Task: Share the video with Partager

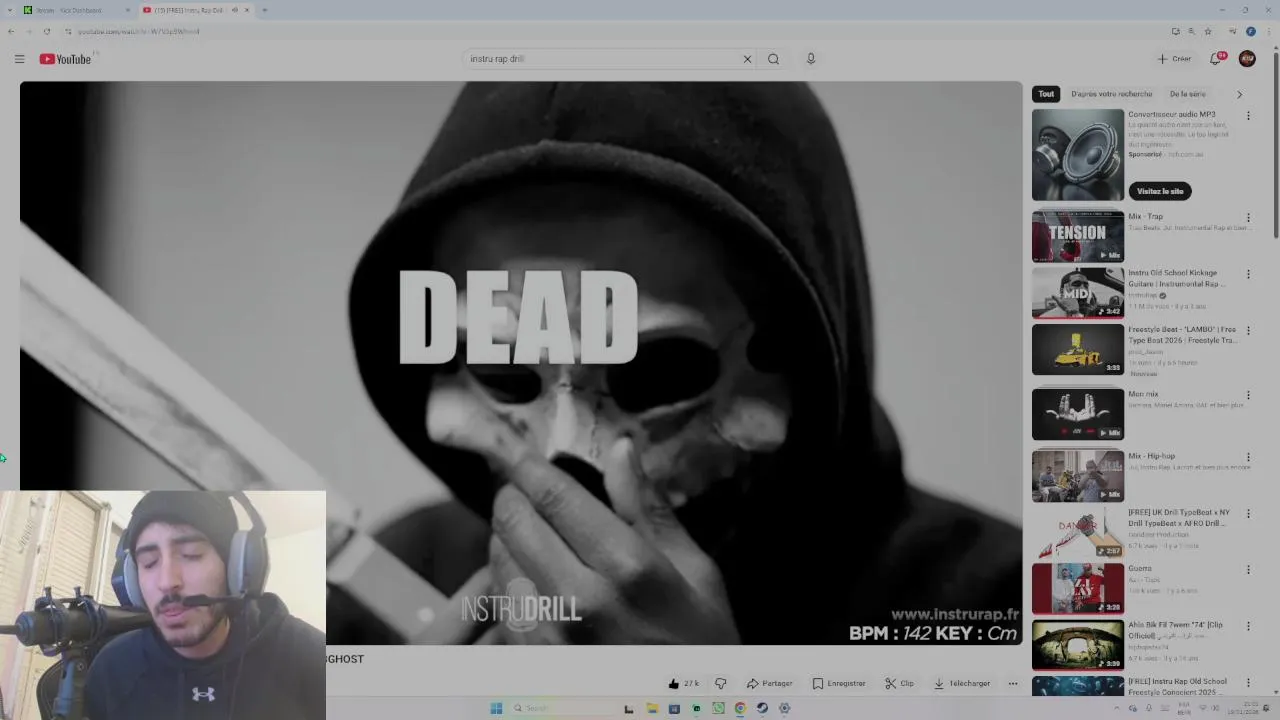Action: [769, 684]
